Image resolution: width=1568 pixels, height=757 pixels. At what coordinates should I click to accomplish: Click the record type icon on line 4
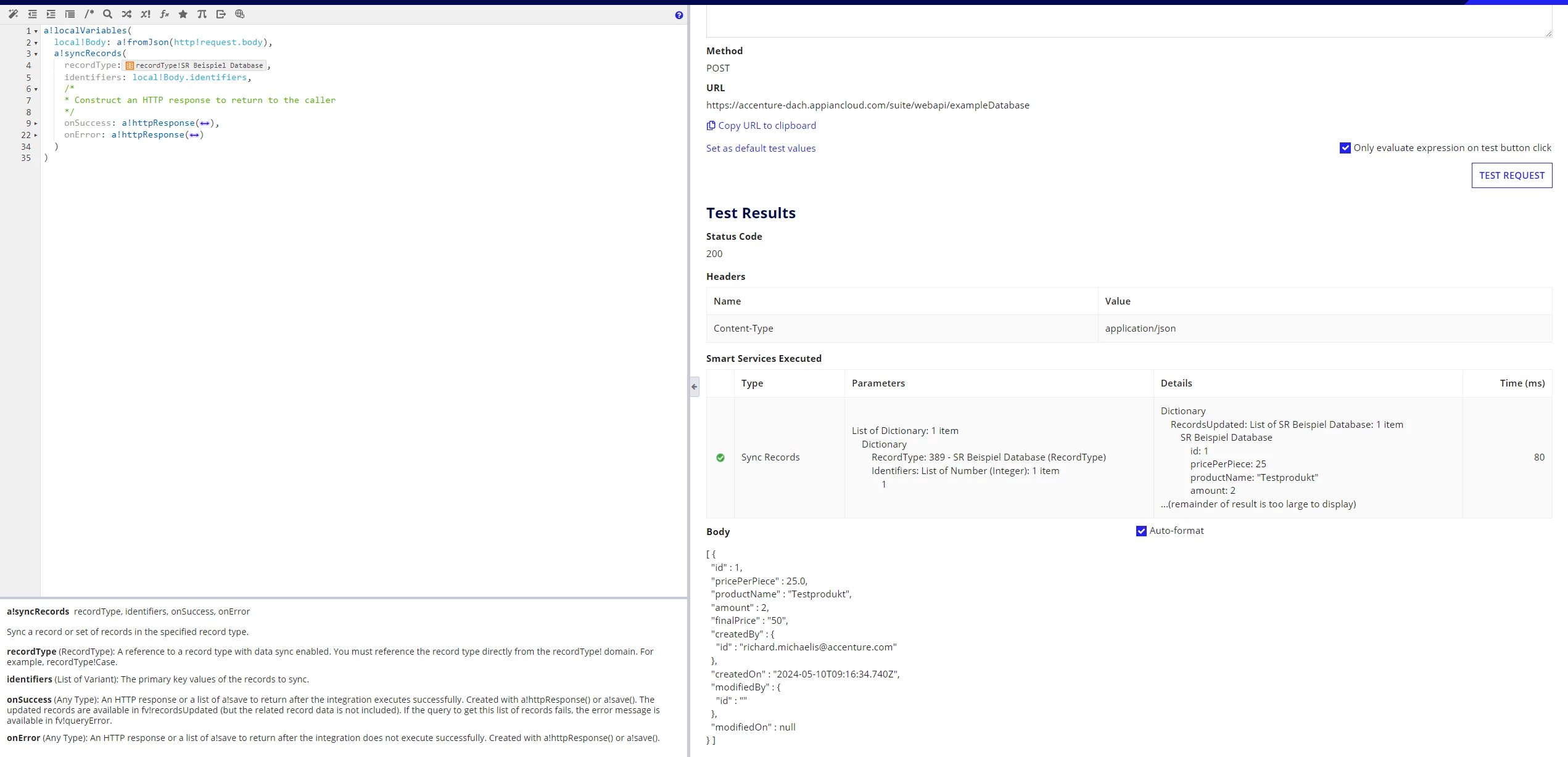pos(130,65)
